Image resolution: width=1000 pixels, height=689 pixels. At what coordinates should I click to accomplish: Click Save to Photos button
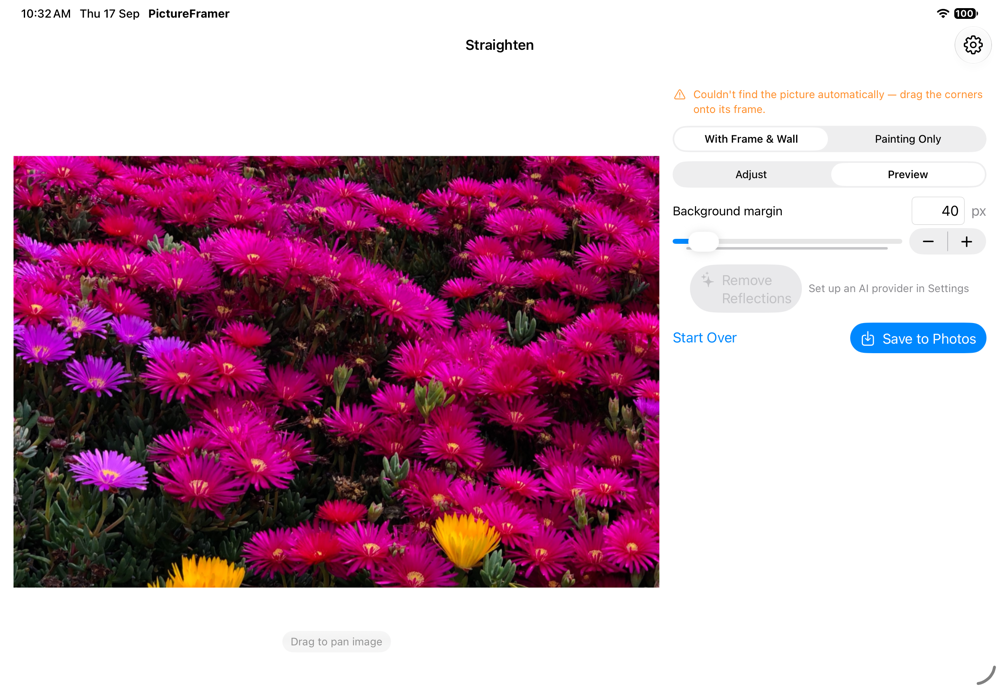pyautogui.click(x=918, y=338)
